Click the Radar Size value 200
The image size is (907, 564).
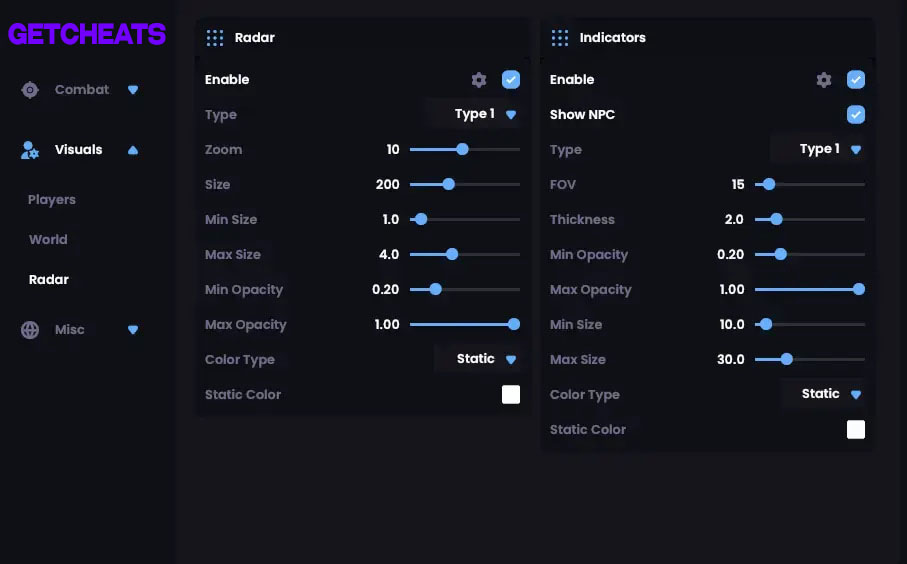coord(388,185)
